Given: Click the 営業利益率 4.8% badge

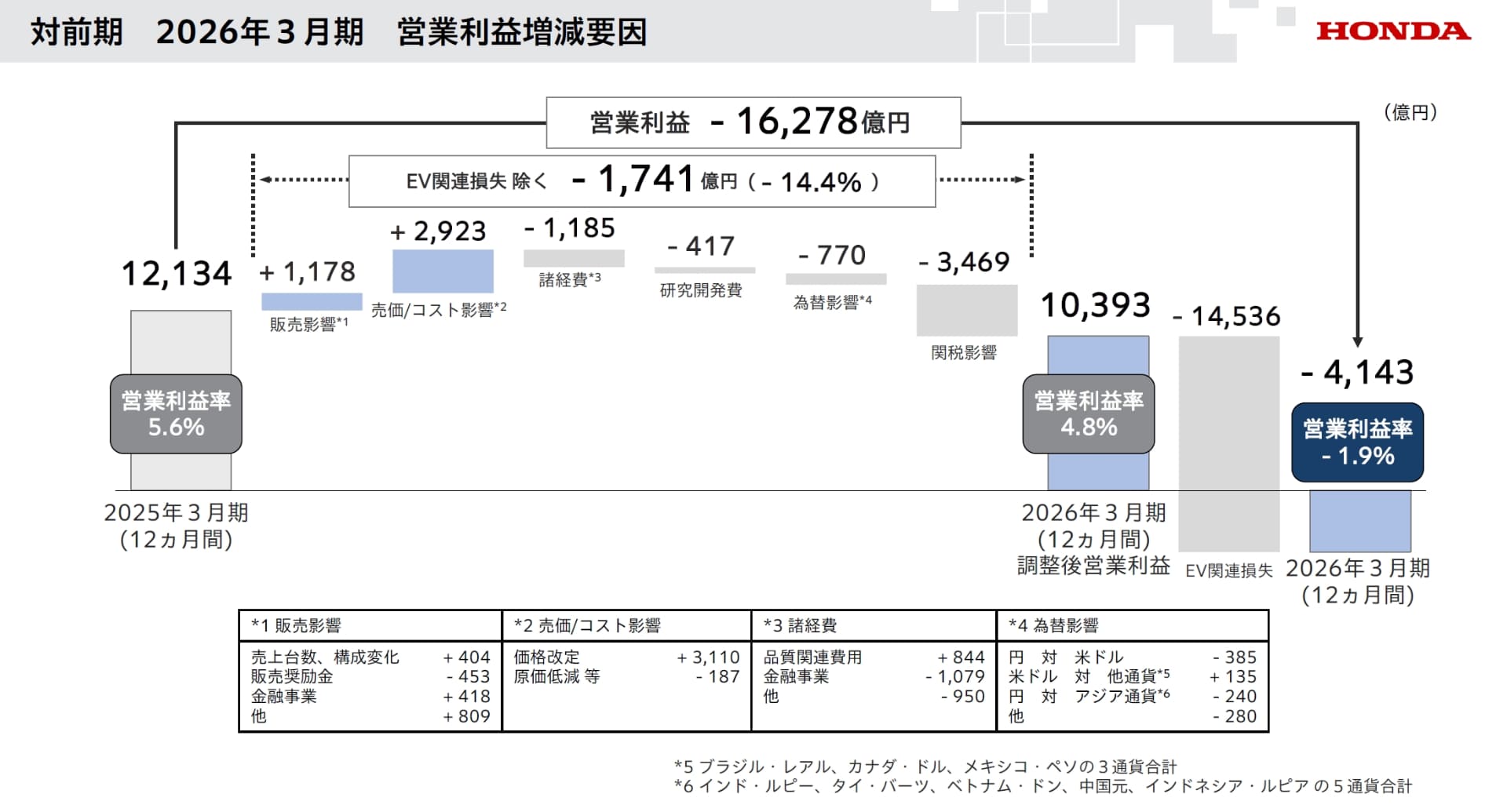Looking at the screenshot, I should [x=1089, y=414].
